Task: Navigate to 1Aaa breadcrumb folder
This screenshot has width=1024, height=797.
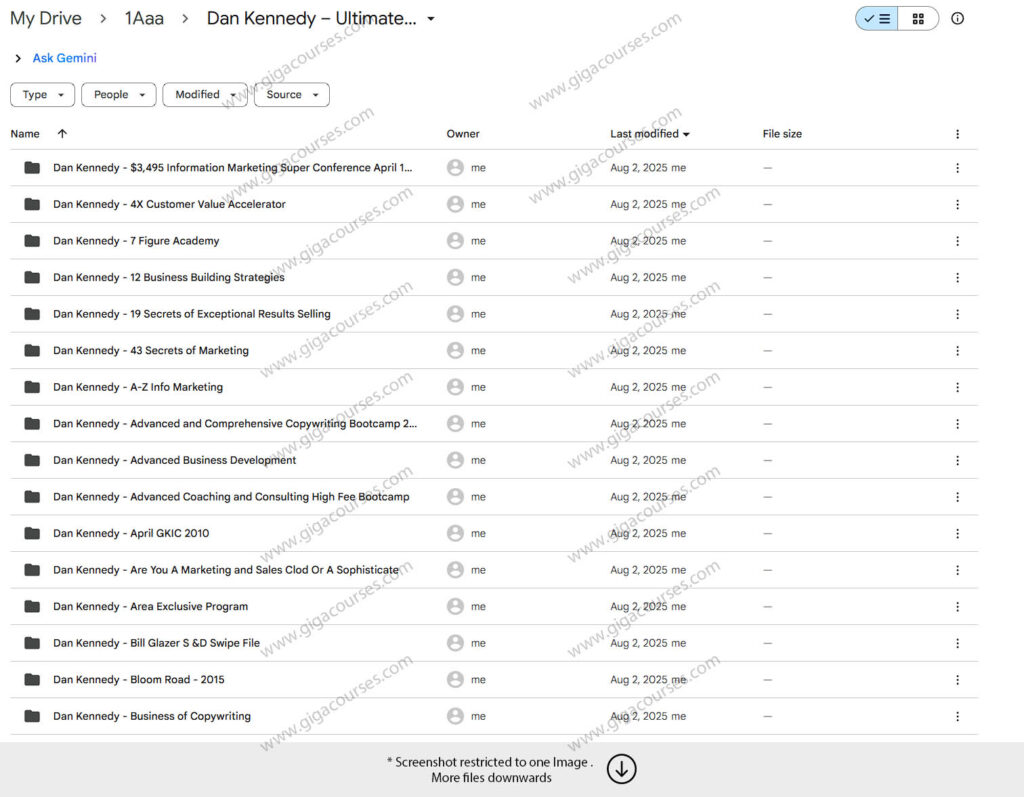Action: pos(145,19)
